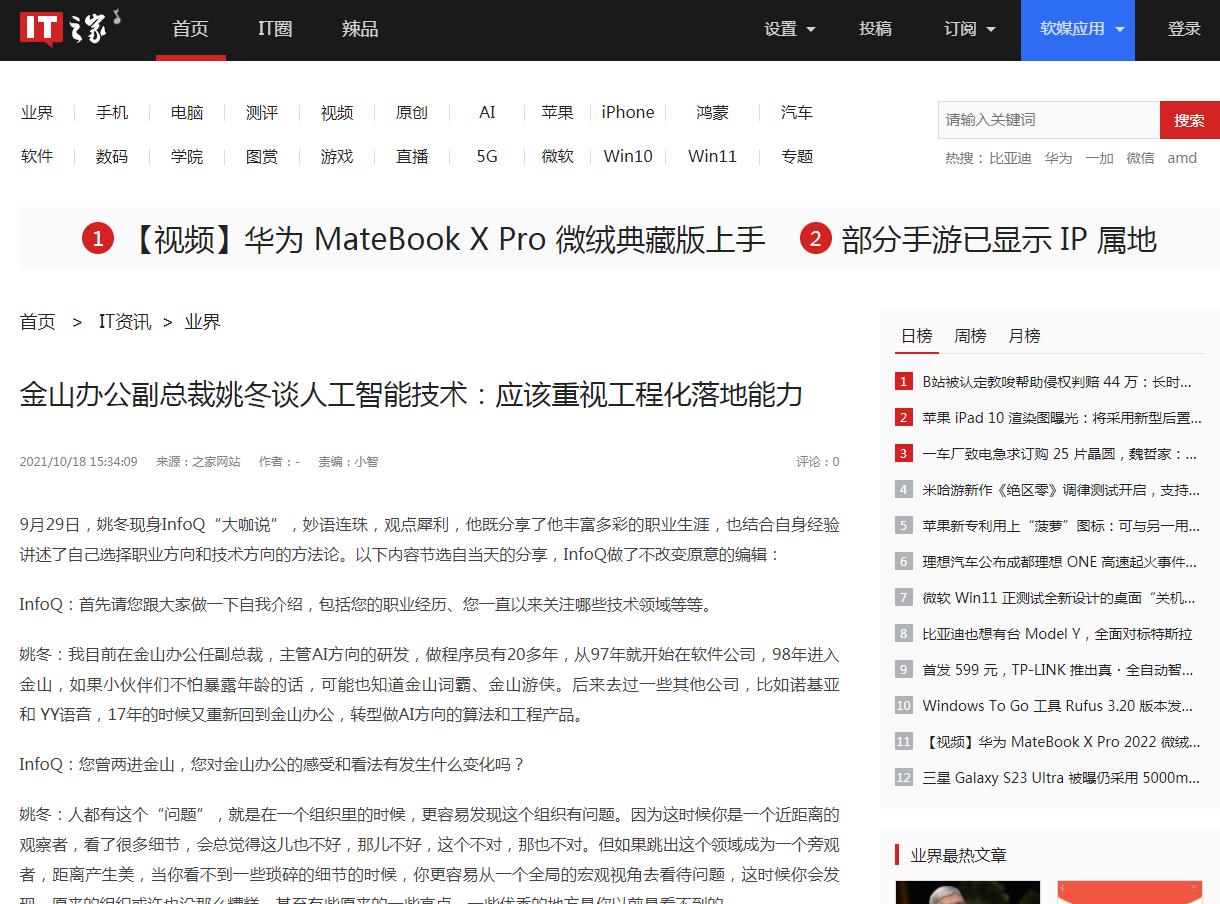Open the 学院 category
Viewport: 1220px width, 904px height.
(187, 157)
